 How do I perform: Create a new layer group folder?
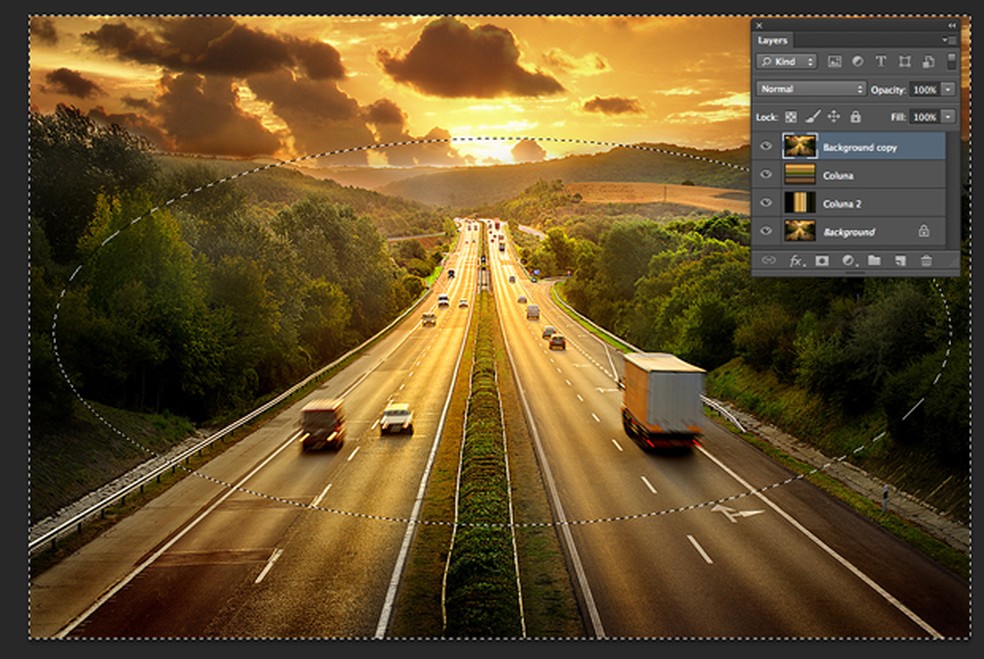874,260
